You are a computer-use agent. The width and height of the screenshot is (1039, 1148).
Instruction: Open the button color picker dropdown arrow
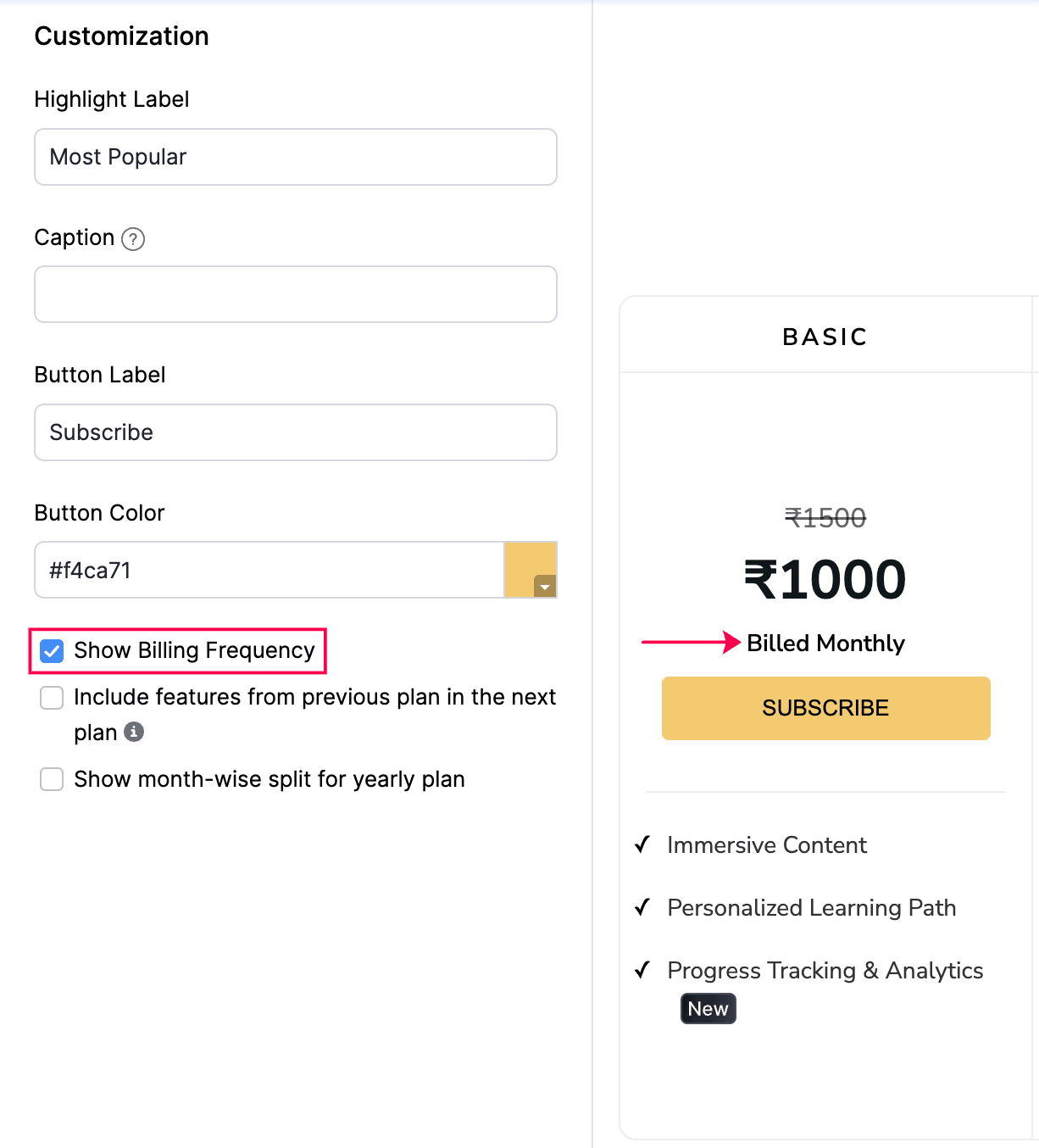545,586
